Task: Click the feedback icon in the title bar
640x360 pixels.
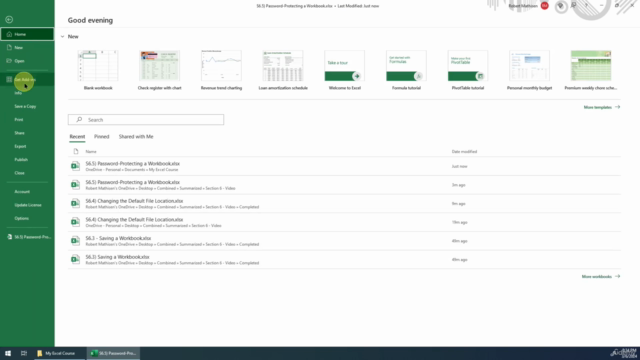Action: (573, 6)
